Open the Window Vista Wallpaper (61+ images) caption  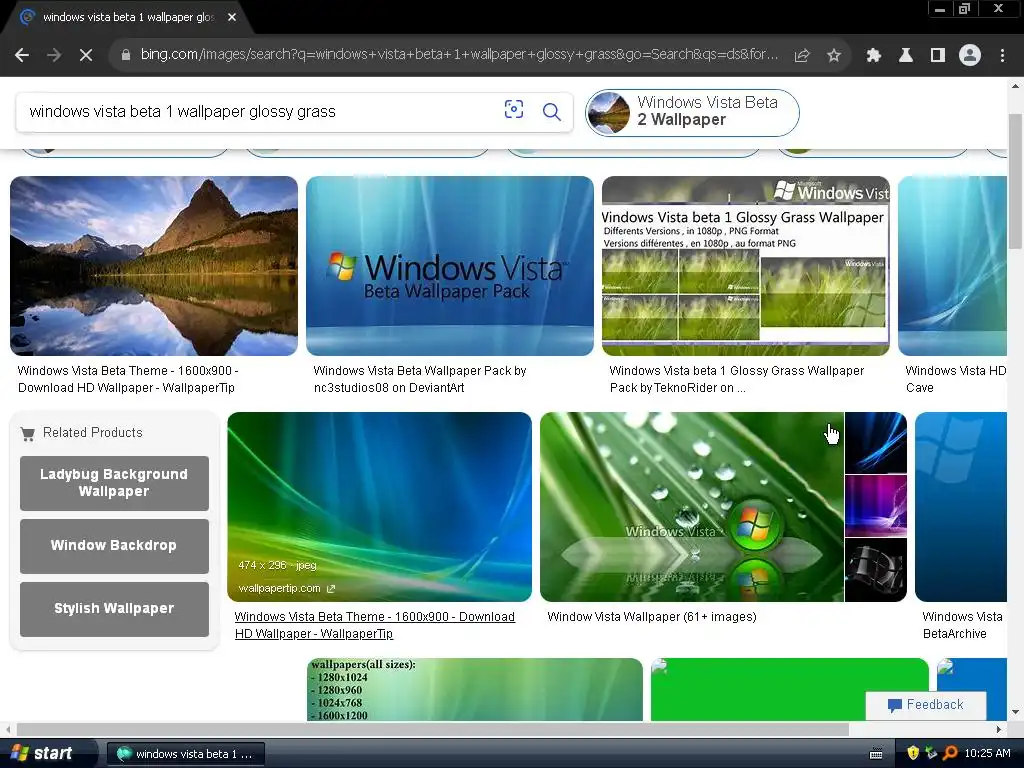(652, 616)
